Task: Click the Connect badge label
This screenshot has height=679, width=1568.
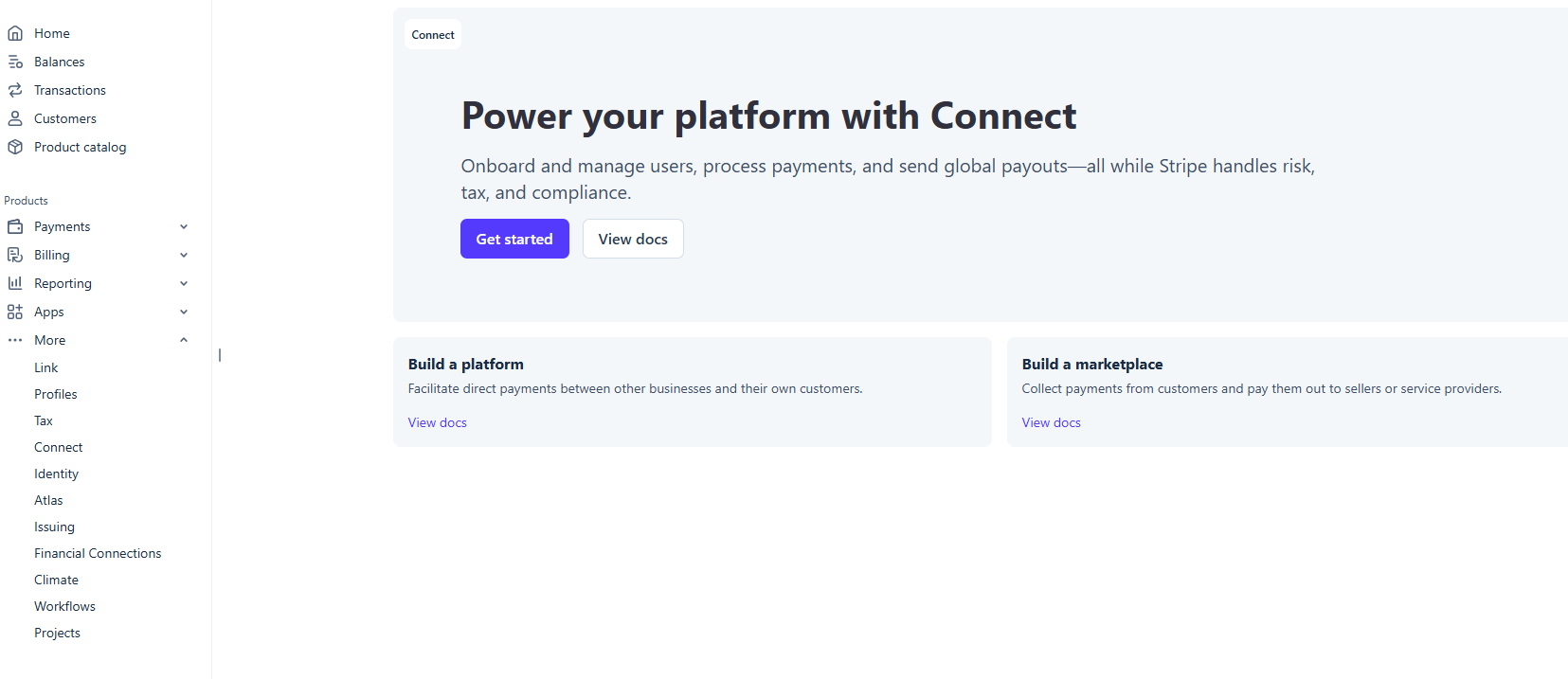Action: point(433,35)
